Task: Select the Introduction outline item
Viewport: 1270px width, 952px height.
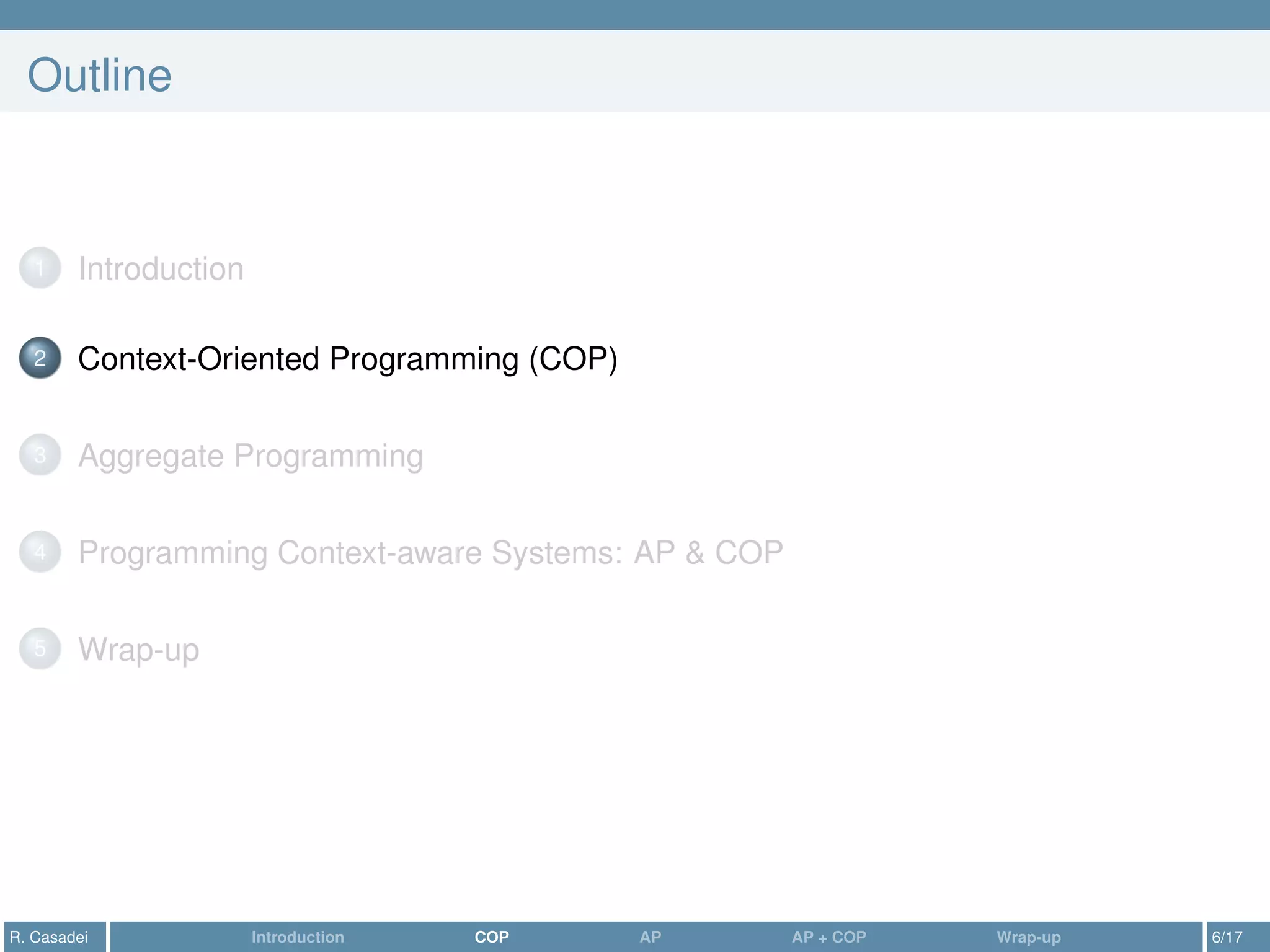Action: [x=161, y=268]
